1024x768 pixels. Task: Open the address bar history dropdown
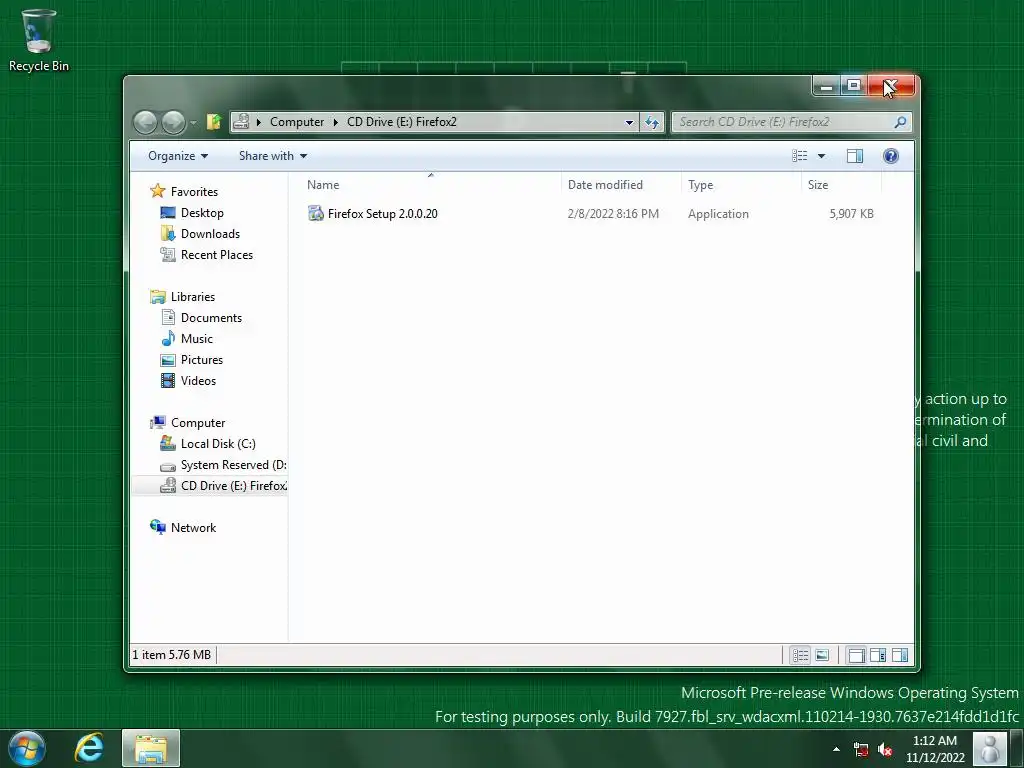pyautogui.click(x=629, y=122)
